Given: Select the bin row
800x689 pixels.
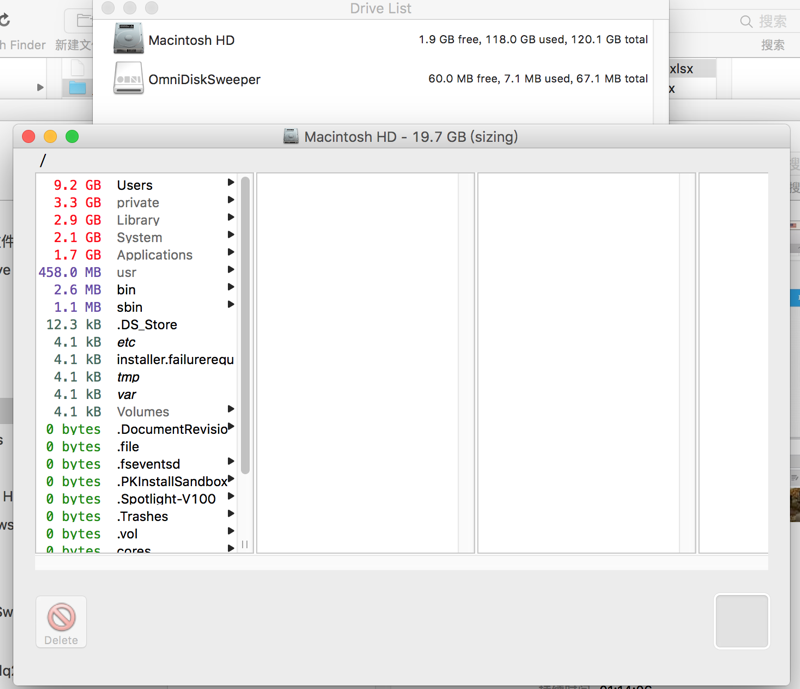Looking at the screenshot, I should pyautogui.click(x=136, y=289).
